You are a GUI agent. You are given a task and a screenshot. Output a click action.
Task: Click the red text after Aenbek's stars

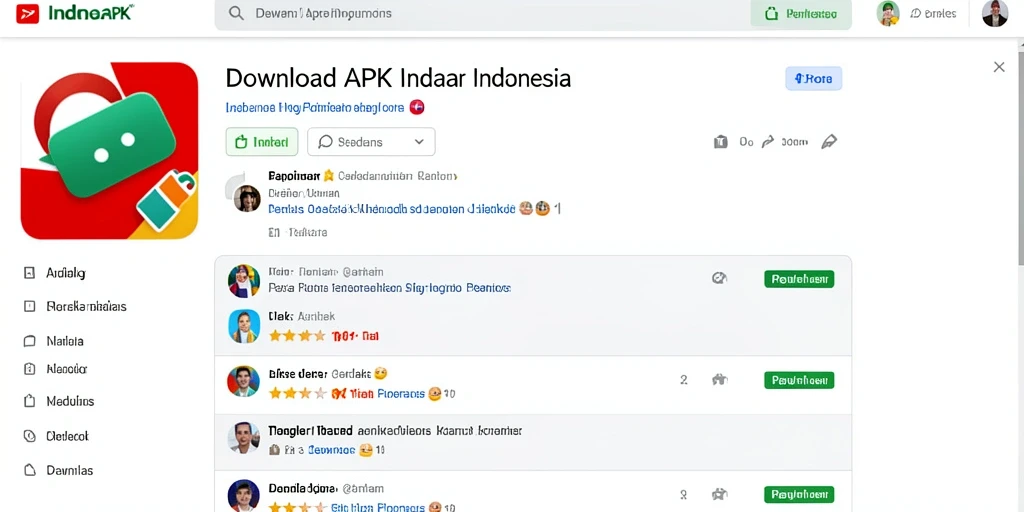355,336
